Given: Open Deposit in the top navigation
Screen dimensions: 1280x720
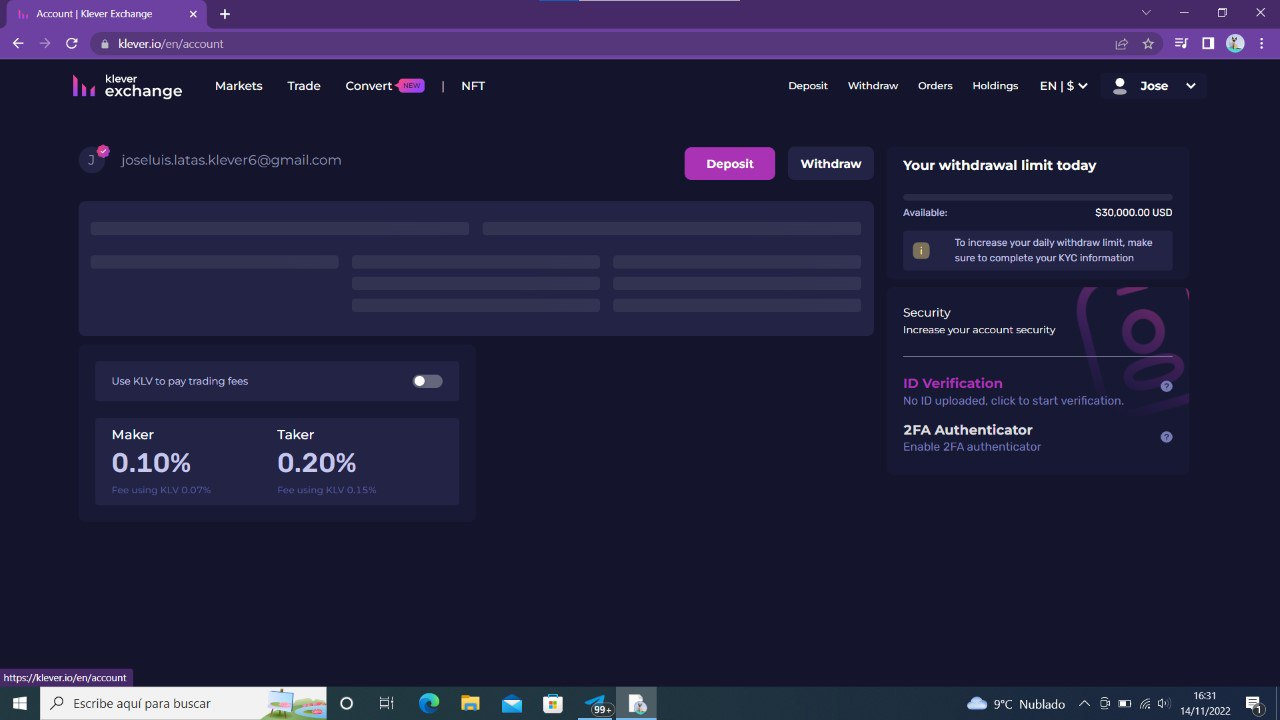Looking at the screenshot, I should pos(808,86).
